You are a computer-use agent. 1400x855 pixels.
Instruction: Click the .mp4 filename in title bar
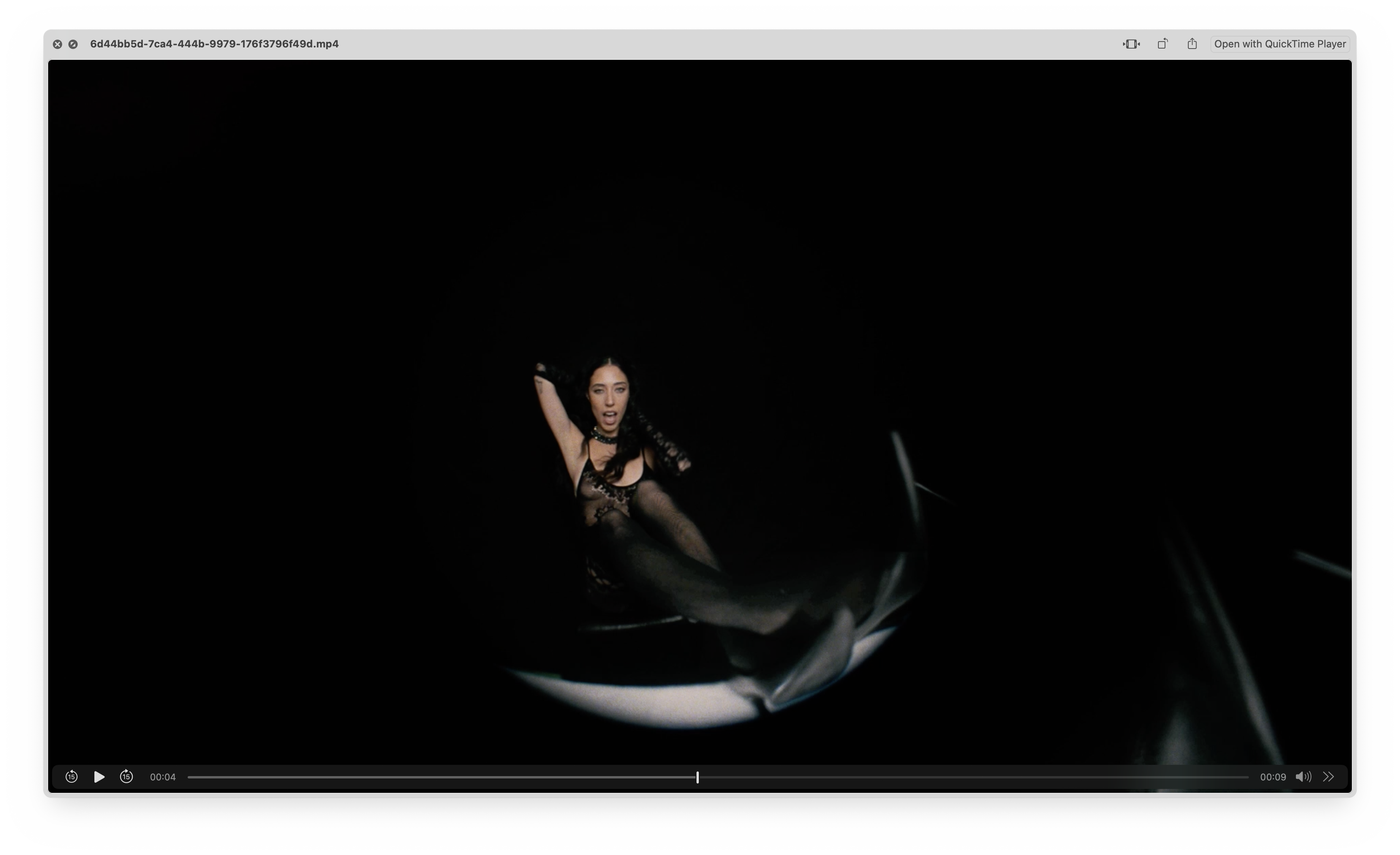(x=214, y=44)
